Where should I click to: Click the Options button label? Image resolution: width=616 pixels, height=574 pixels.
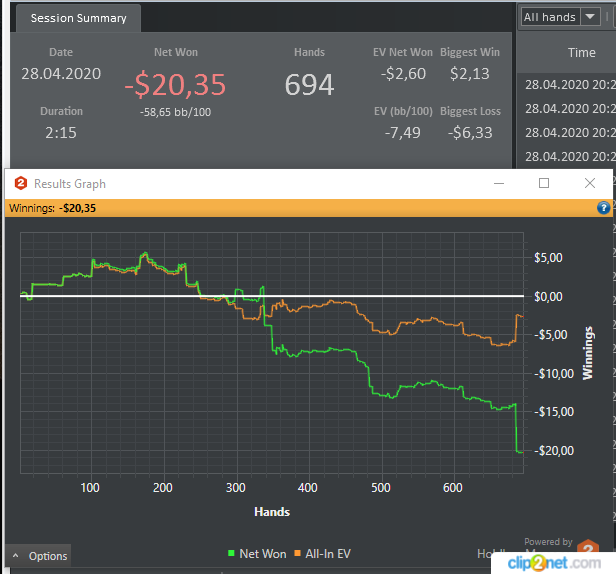click(48, 556)
